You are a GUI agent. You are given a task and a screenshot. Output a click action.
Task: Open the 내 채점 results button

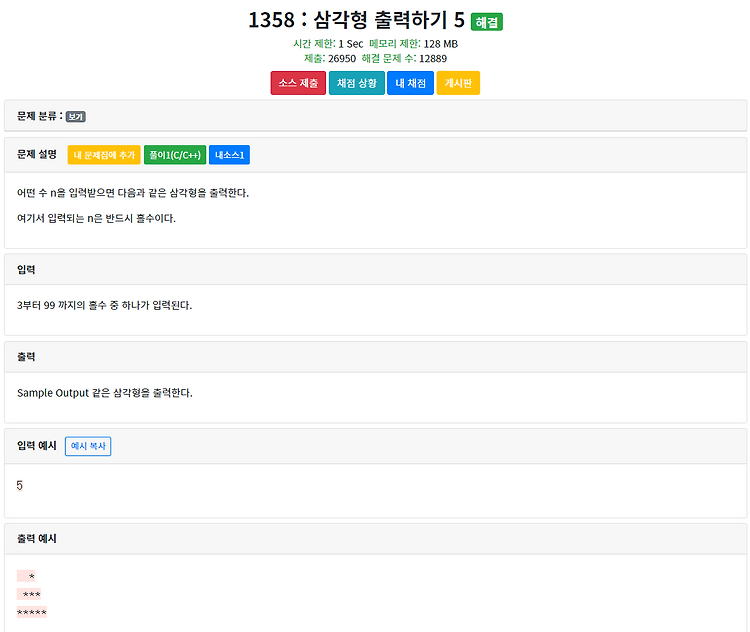pyautogui.click(x=410, y=83)
